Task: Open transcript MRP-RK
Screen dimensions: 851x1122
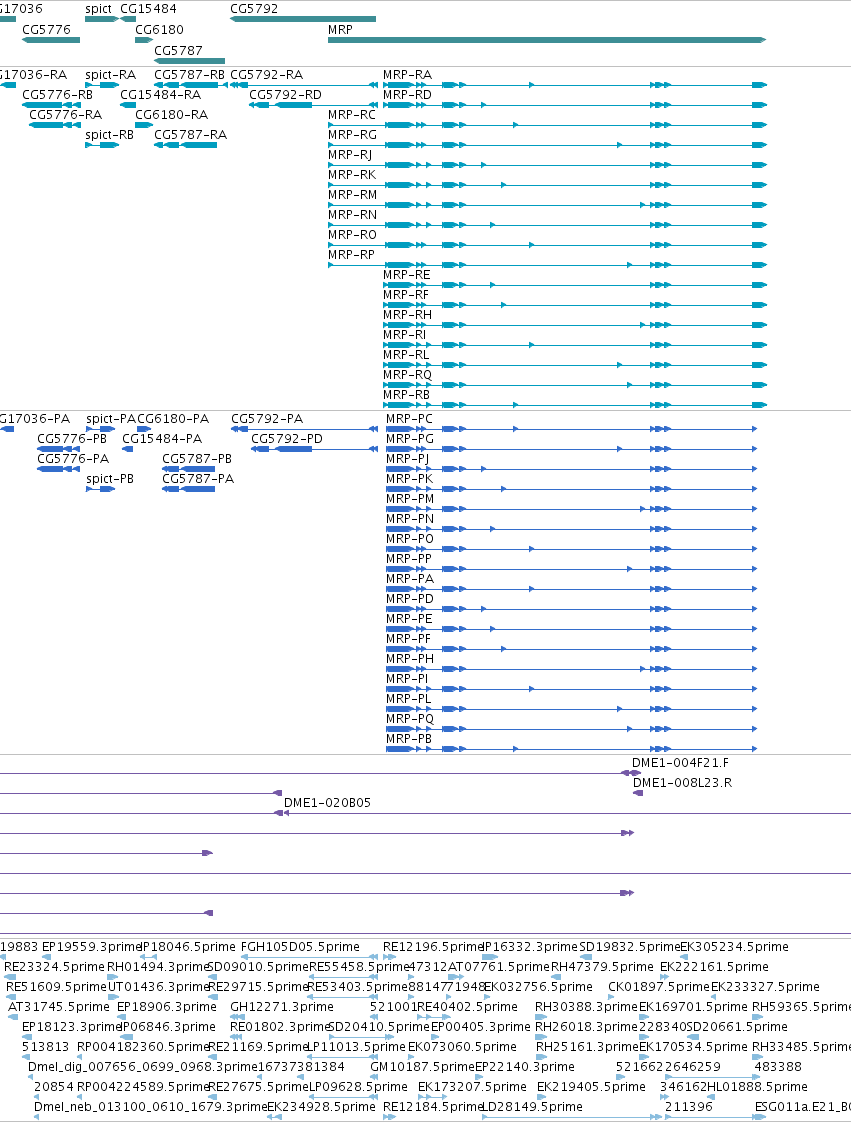Action: point(351,175)
